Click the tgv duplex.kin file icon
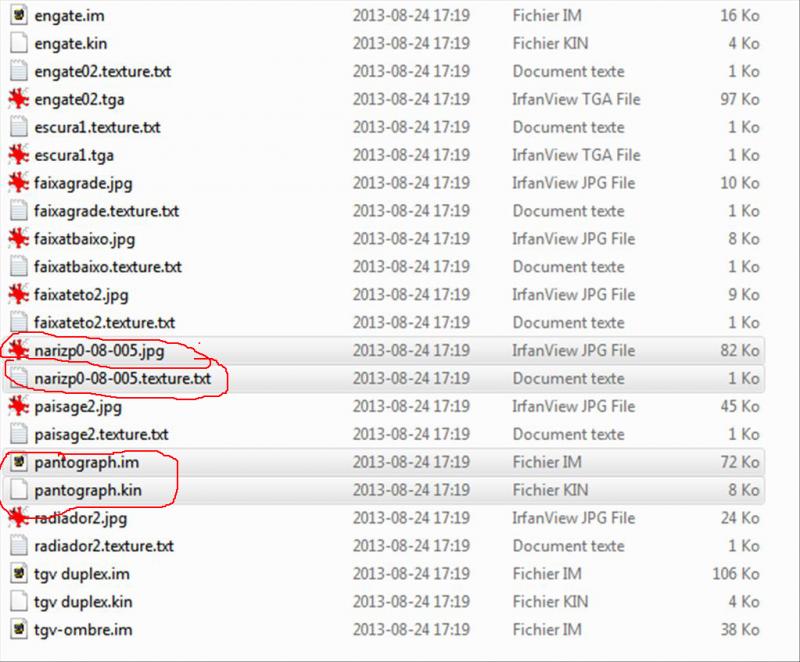Screen dimensions: 800x662 (18, 601)
